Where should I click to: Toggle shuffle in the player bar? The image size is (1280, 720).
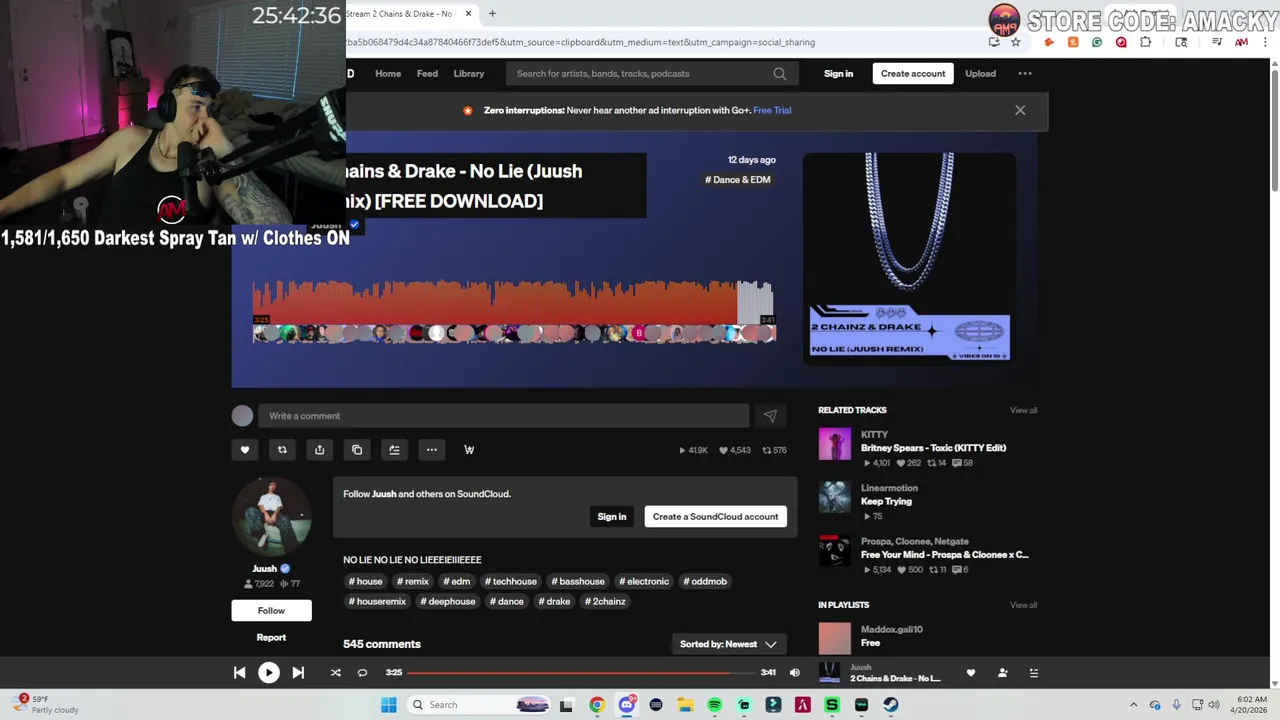tap(336, 673)
